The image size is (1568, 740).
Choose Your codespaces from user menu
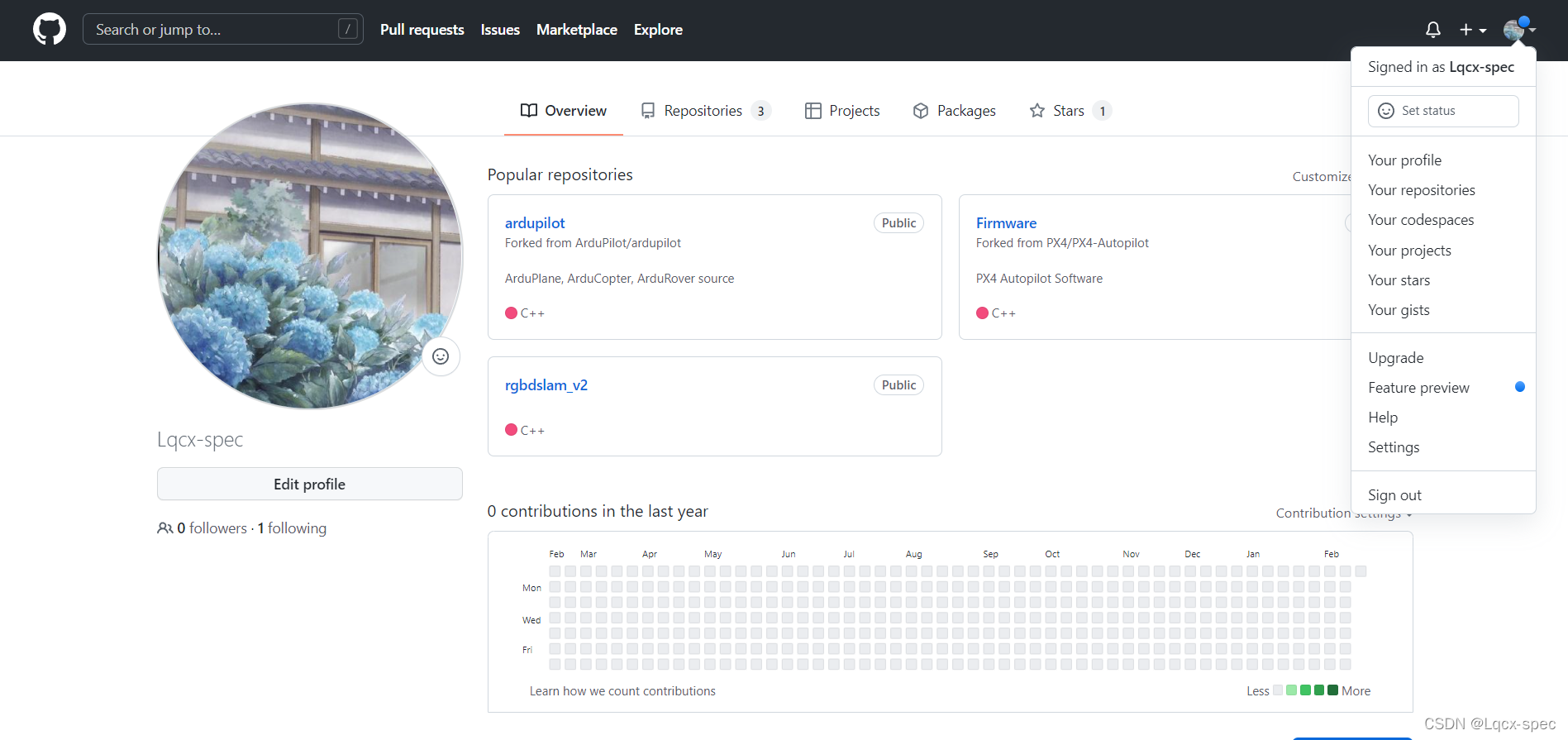tap(1443, 220)
